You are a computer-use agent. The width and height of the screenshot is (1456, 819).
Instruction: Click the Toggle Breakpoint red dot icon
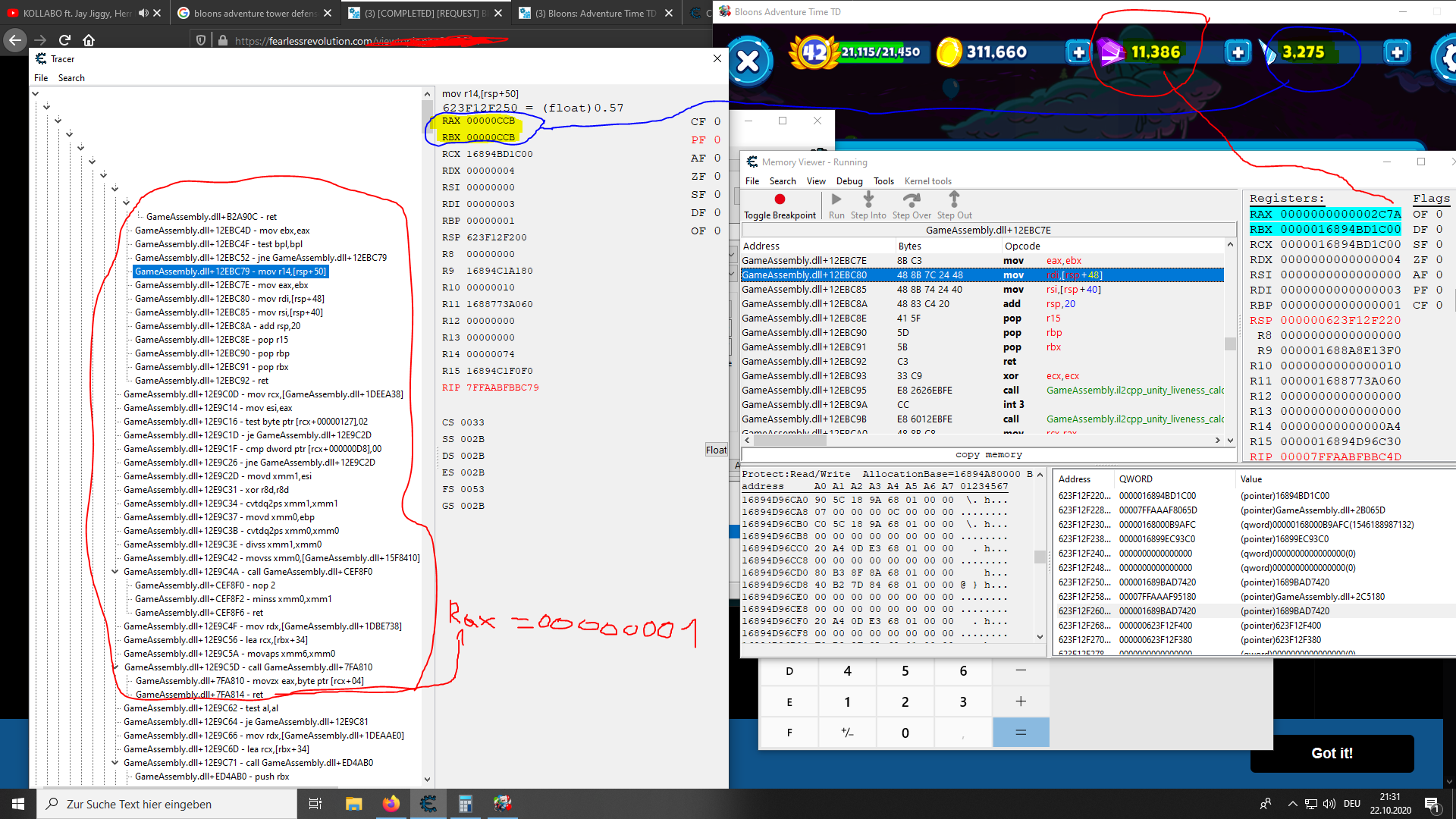[x=780, y=199]
